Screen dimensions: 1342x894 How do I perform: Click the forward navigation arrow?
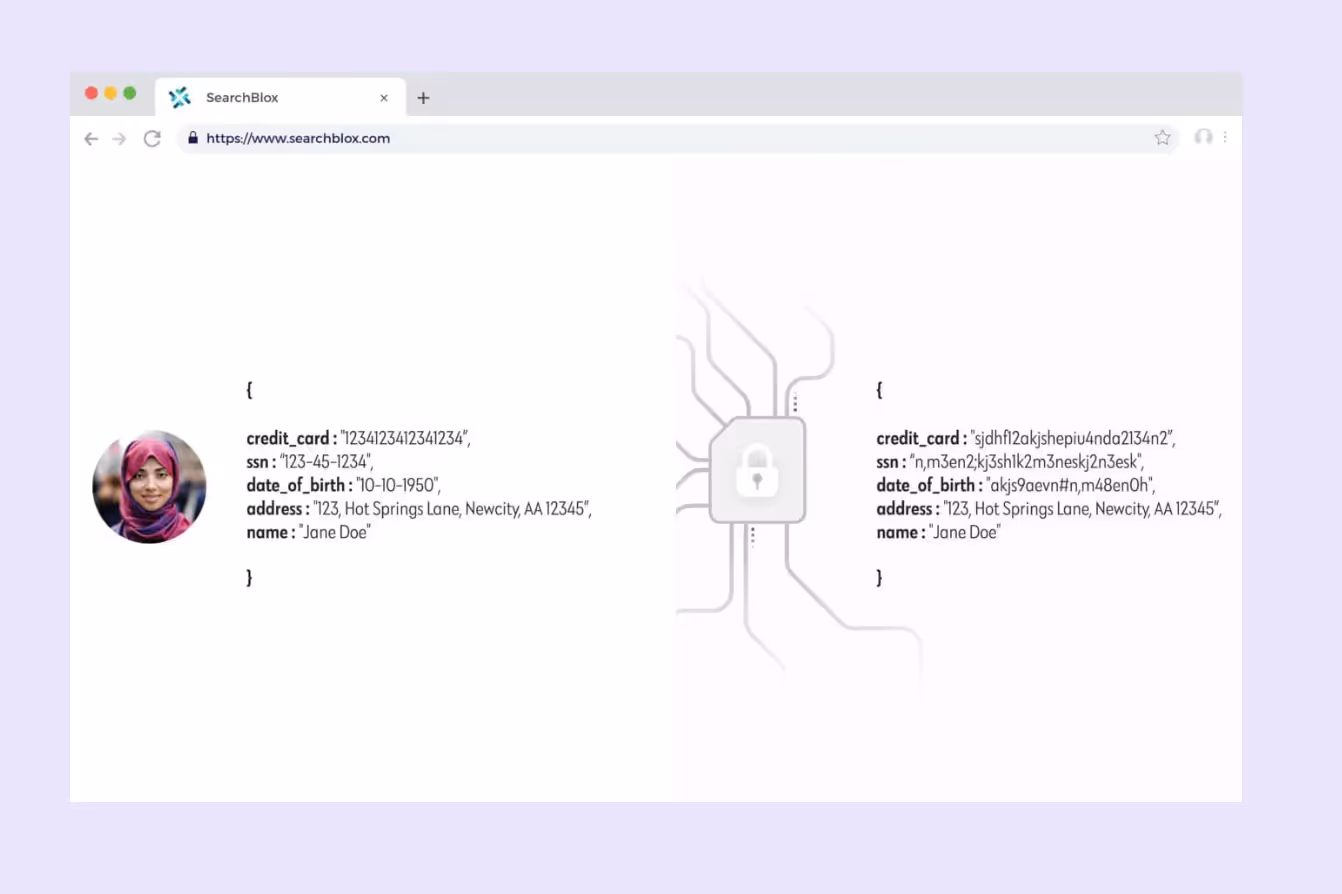click(119, 139)
